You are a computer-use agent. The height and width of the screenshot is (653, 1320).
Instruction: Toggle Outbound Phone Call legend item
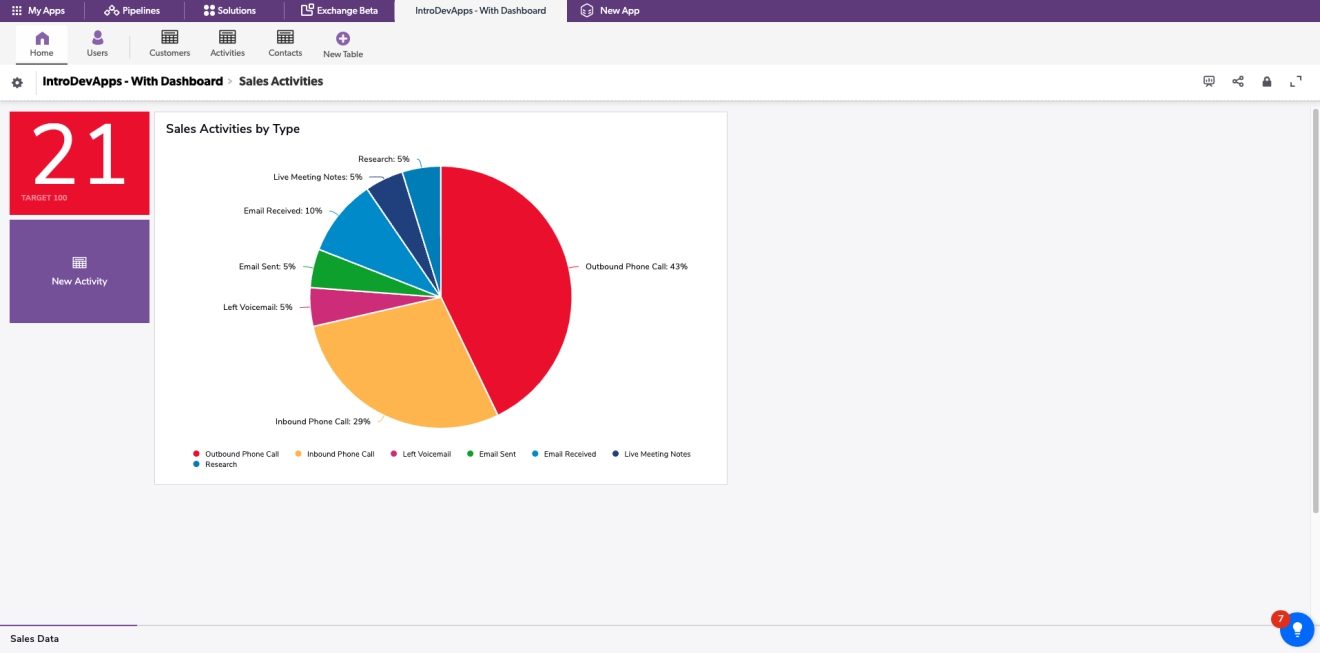pos(241,454)
